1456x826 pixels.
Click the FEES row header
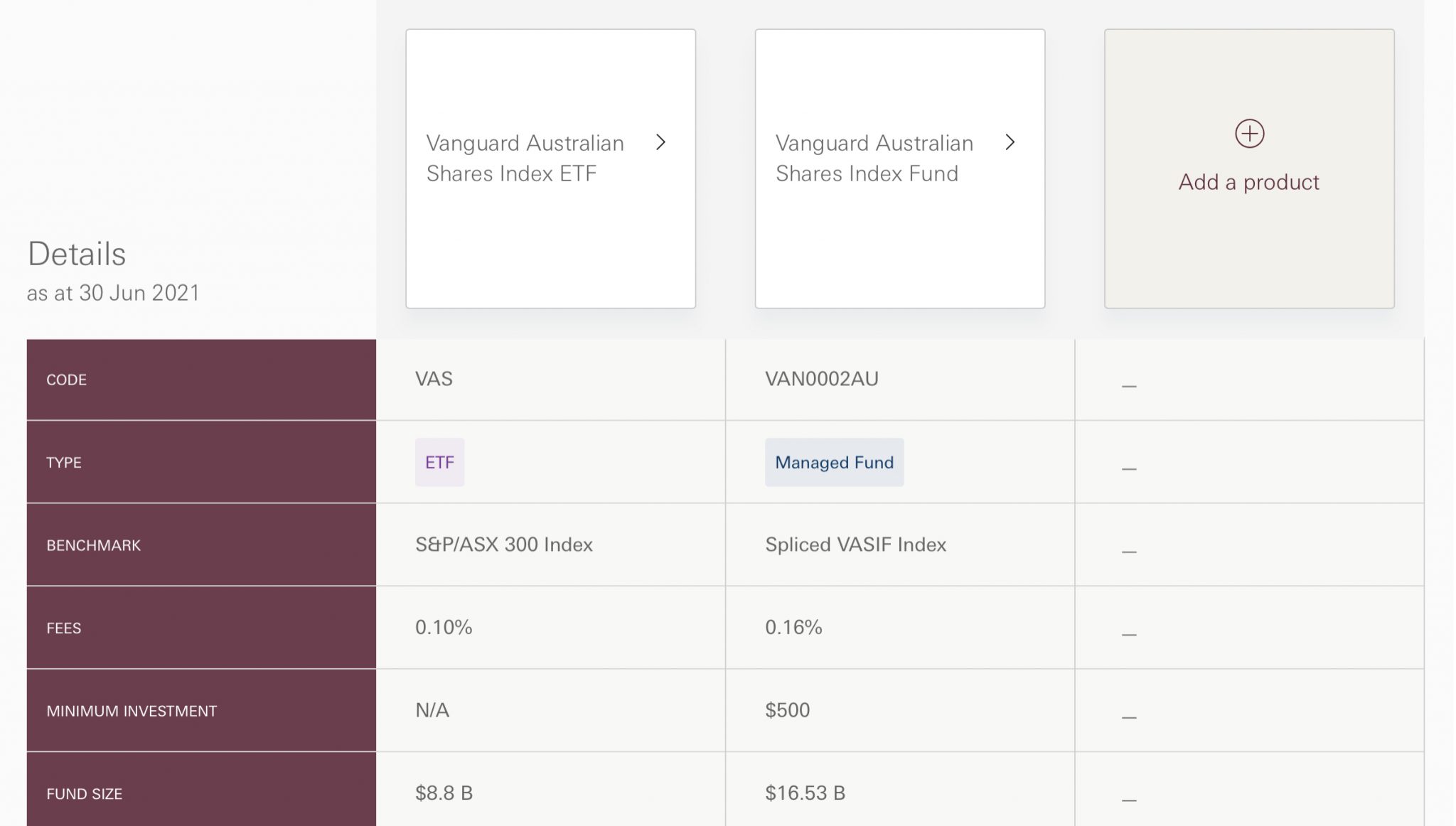(x=63, y=628)
